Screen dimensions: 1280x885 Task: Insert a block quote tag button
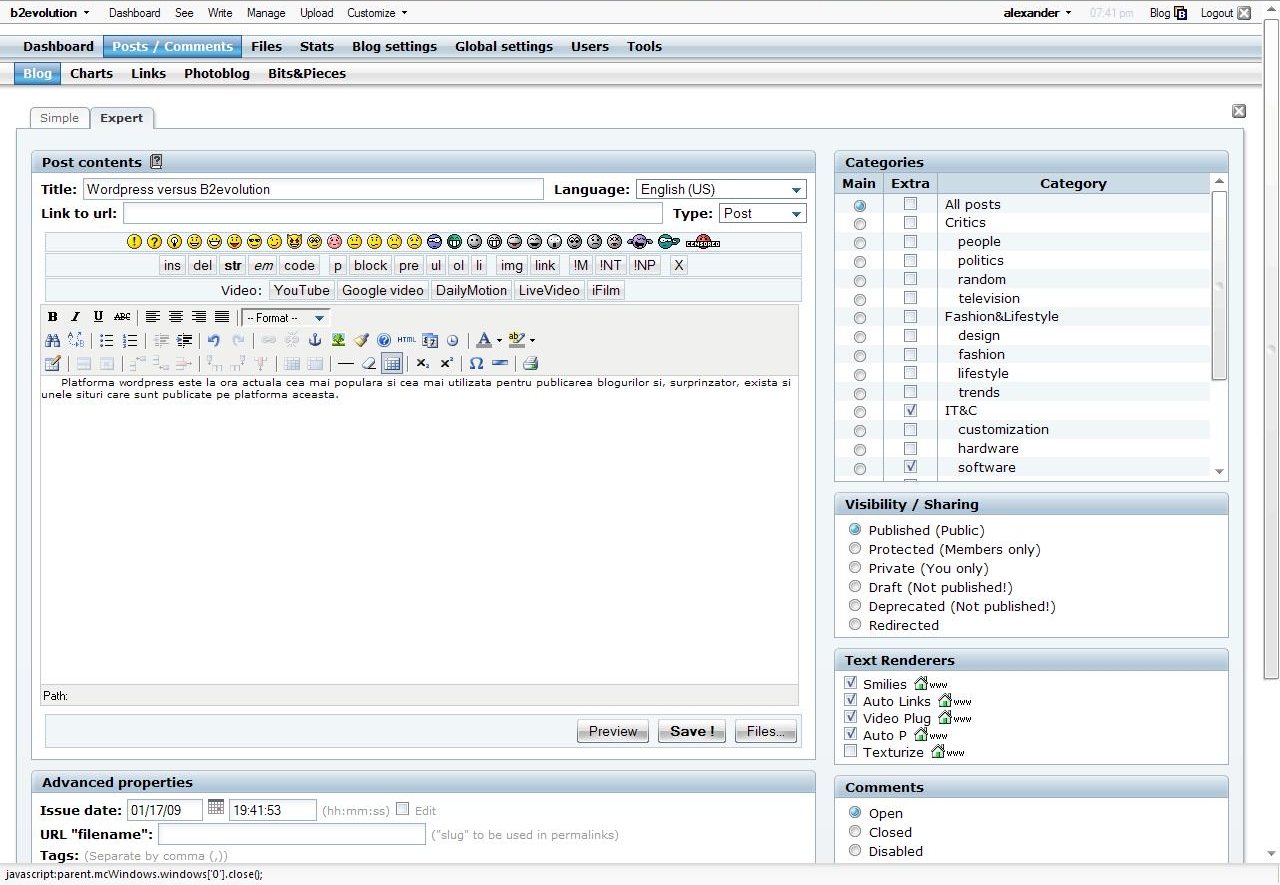[370, 265]
